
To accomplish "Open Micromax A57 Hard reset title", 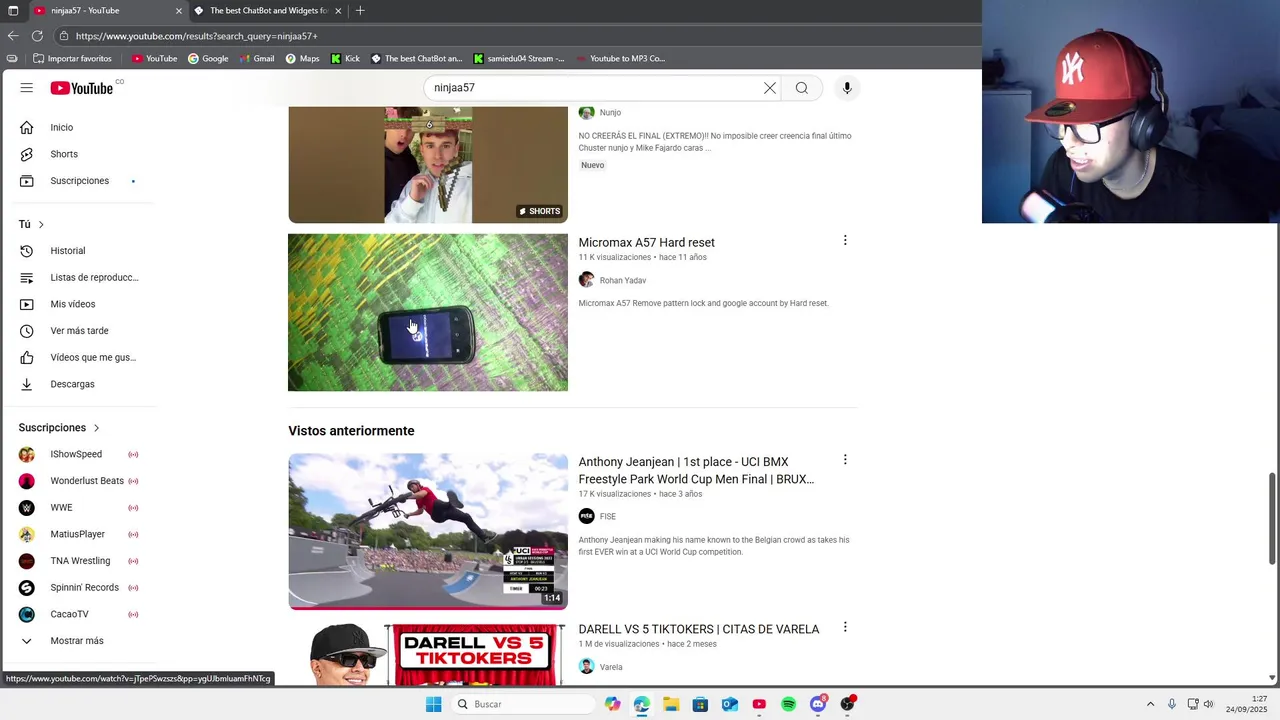I will click(x=646, y=242).
